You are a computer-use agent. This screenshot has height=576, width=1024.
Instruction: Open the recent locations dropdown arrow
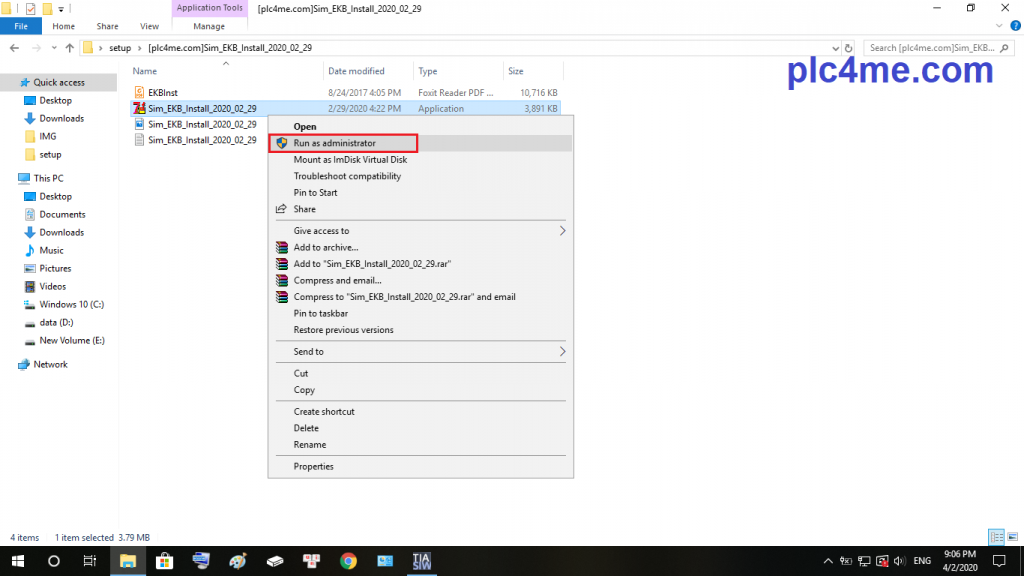click(x=52, y=47)
